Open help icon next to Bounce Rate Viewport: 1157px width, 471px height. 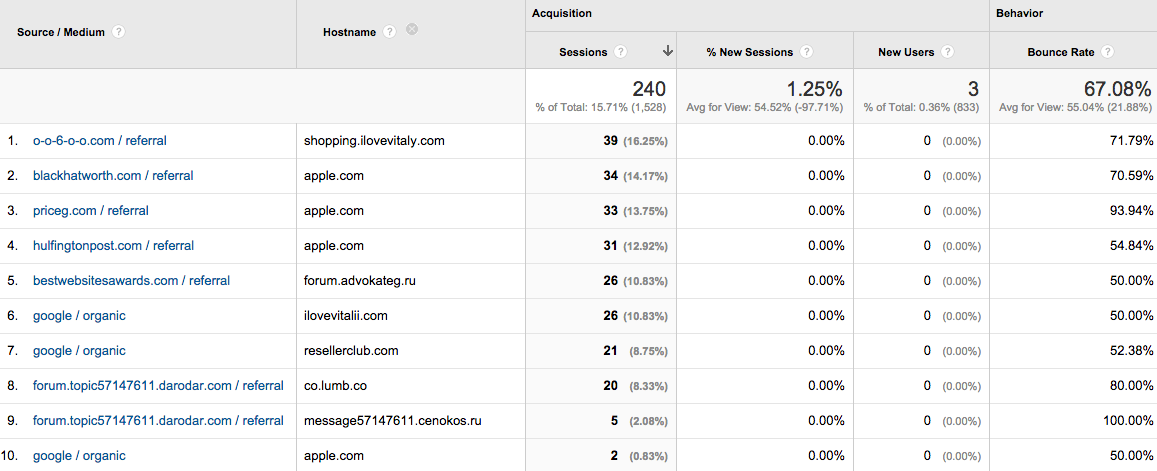[1108, 52]
